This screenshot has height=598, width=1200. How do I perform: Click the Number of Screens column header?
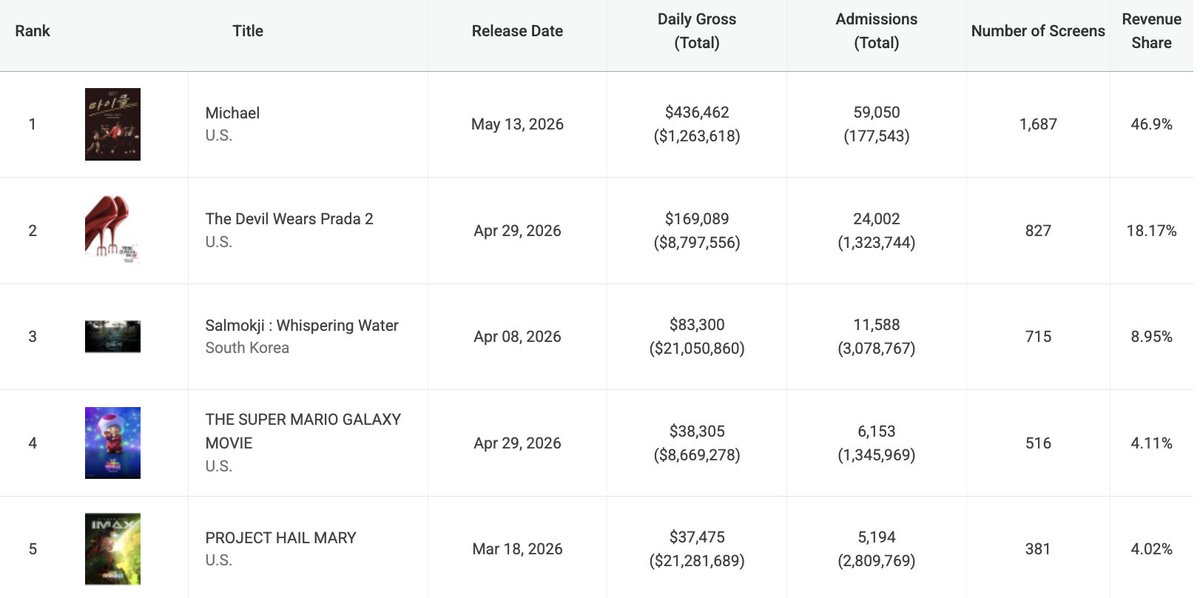[1038, 31]
